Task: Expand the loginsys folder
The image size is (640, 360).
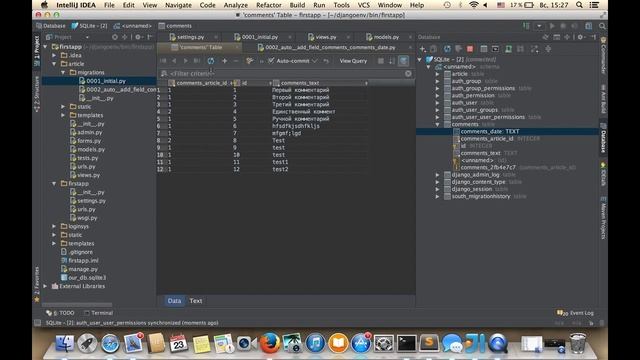Action: click(x=54, y=226)
